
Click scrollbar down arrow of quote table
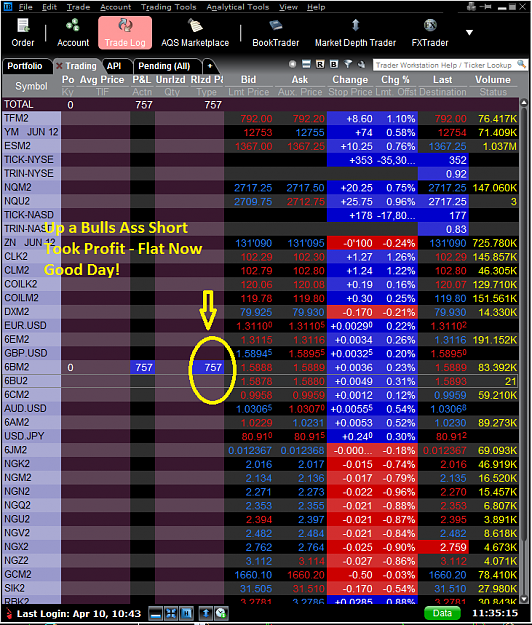(x=524, y=599)
